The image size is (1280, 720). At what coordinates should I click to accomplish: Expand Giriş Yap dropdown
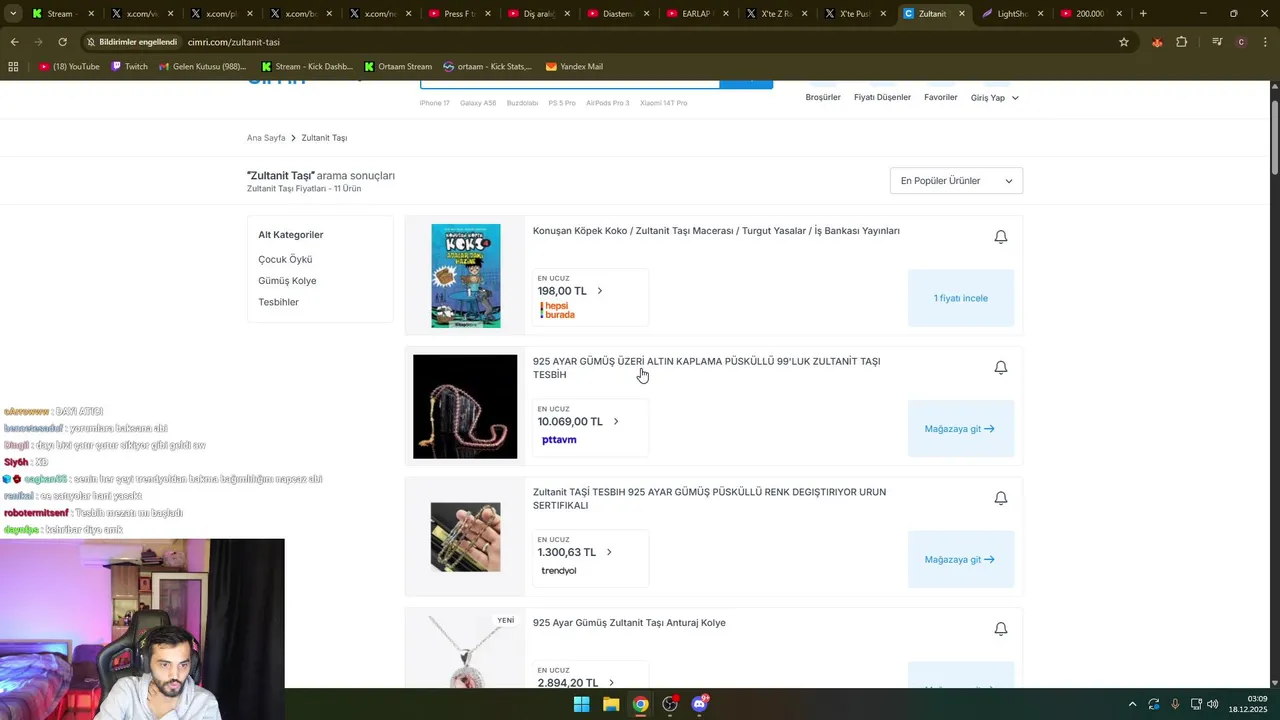[x=994, y=98]
